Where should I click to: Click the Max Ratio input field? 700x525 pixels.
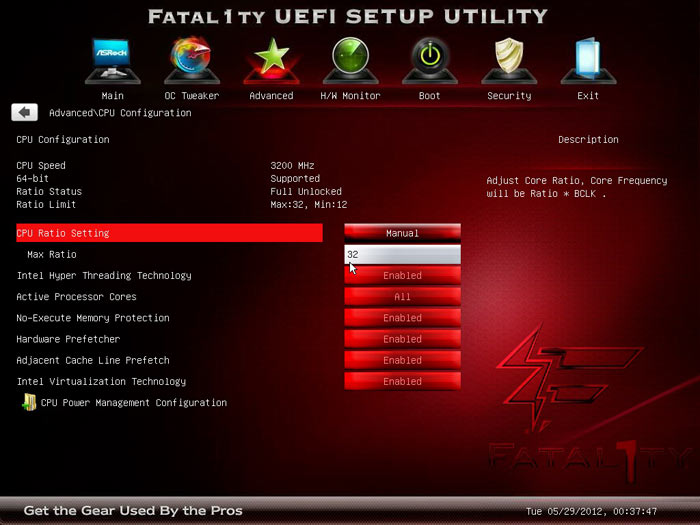point(402,254)
